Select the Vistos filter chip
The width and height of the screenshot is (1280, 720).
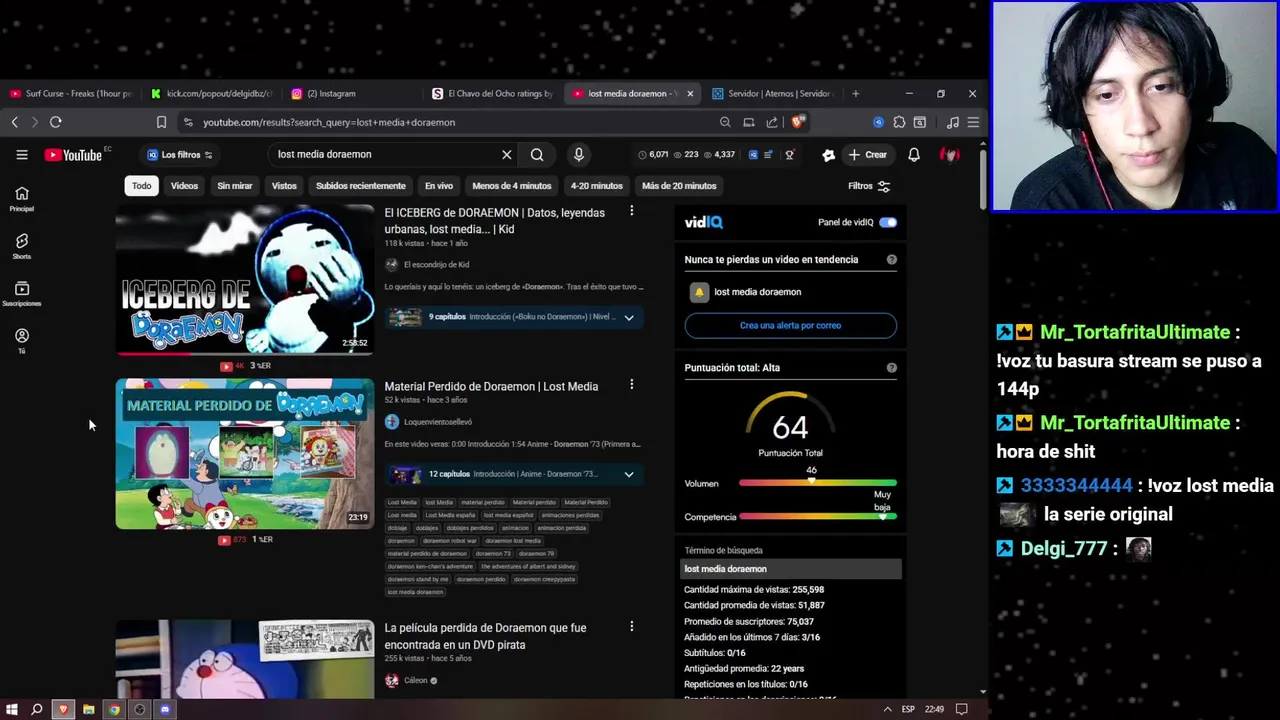(x=284, y=186)
